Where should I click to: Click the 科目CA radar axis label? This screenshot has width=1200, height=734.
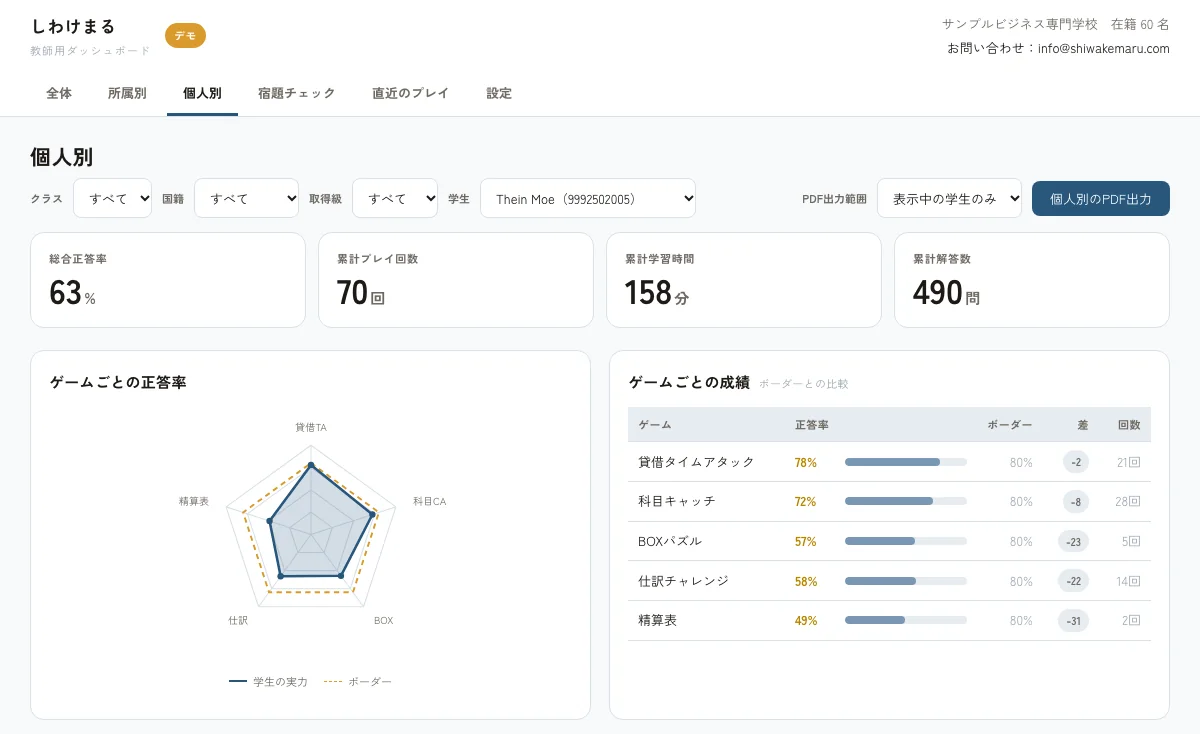click(x=430, y=501)
